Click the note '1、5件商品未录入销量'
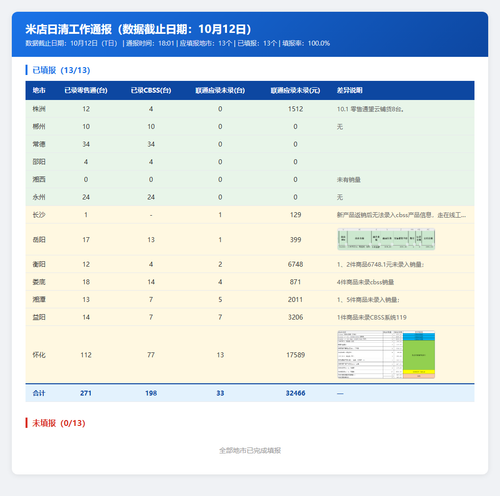This screenshot has width=500, height=496. (368, 300)
